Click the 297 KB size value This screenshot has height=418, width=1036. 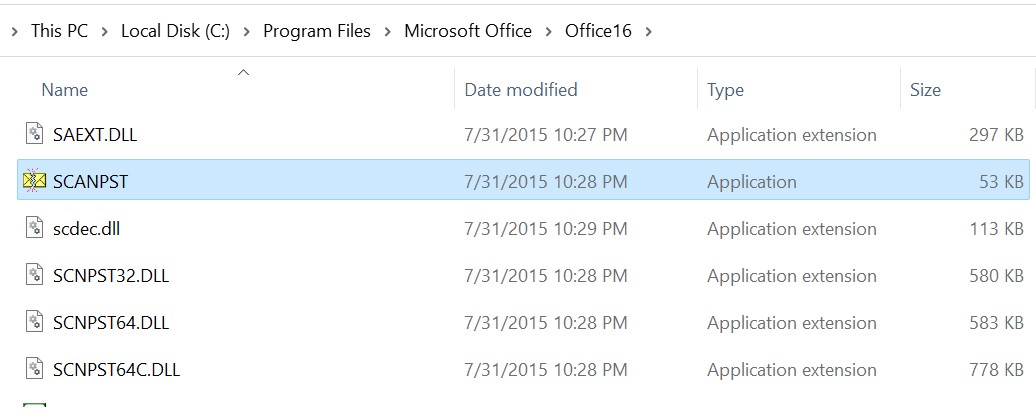coord(996,135)
